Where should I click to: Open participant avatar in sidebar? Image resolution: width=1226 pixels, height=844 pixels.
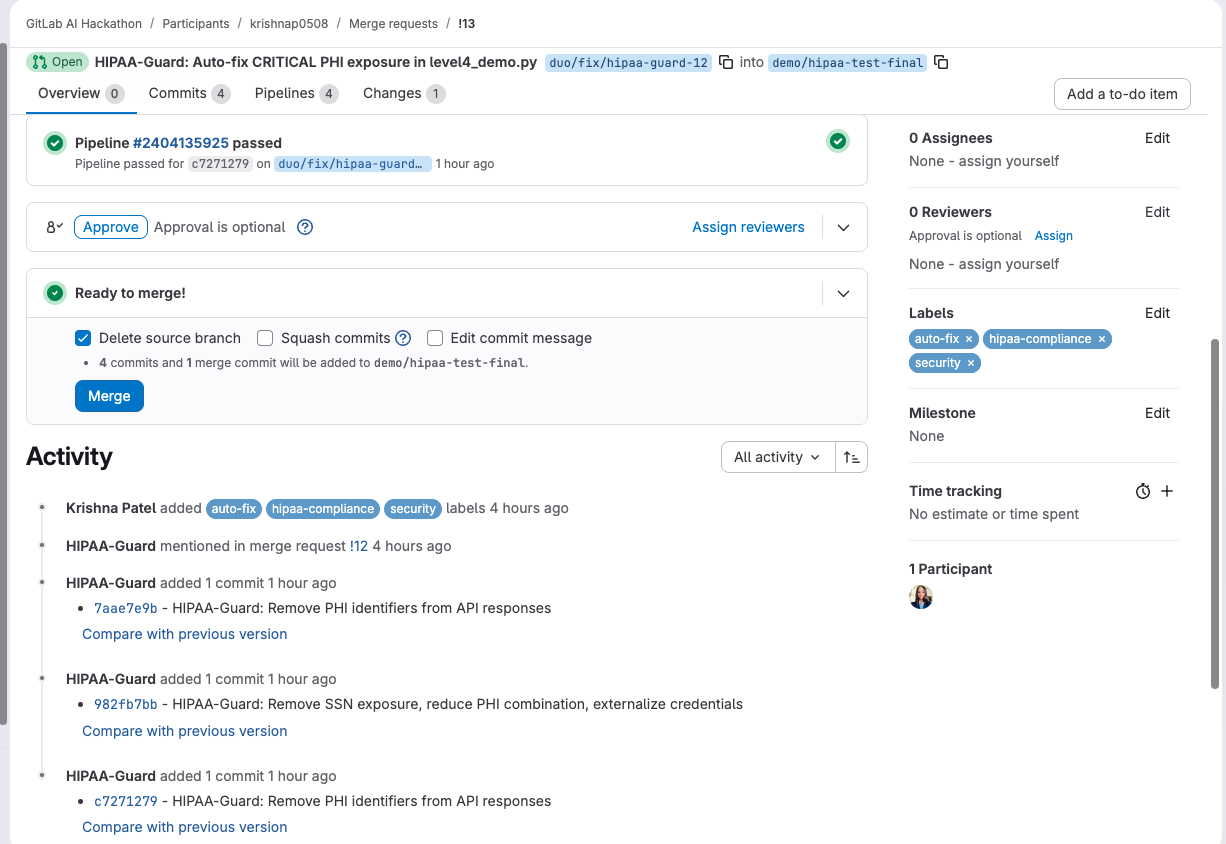(921, 597)
